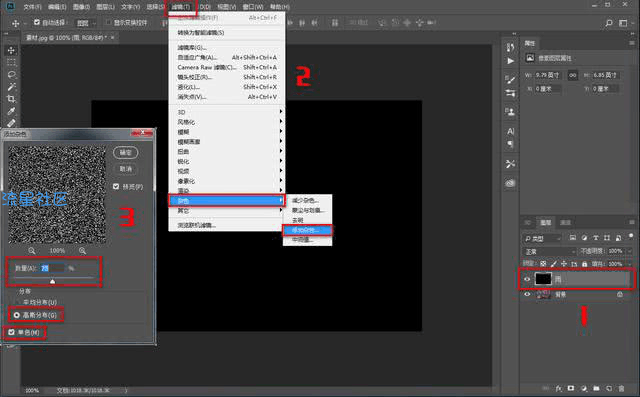Choose Convert for Smart Filters item

227,33
